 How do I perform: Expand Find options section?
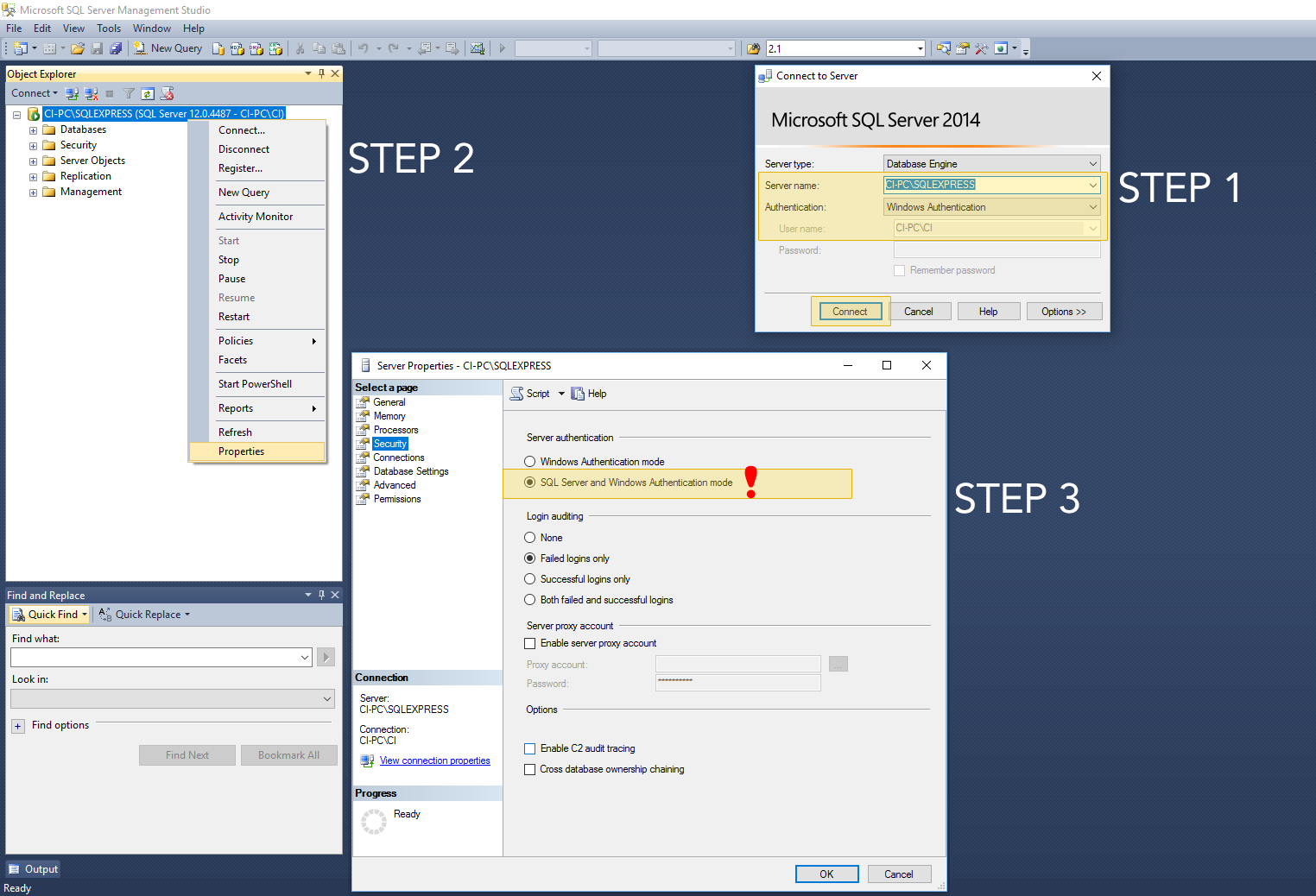17,726
